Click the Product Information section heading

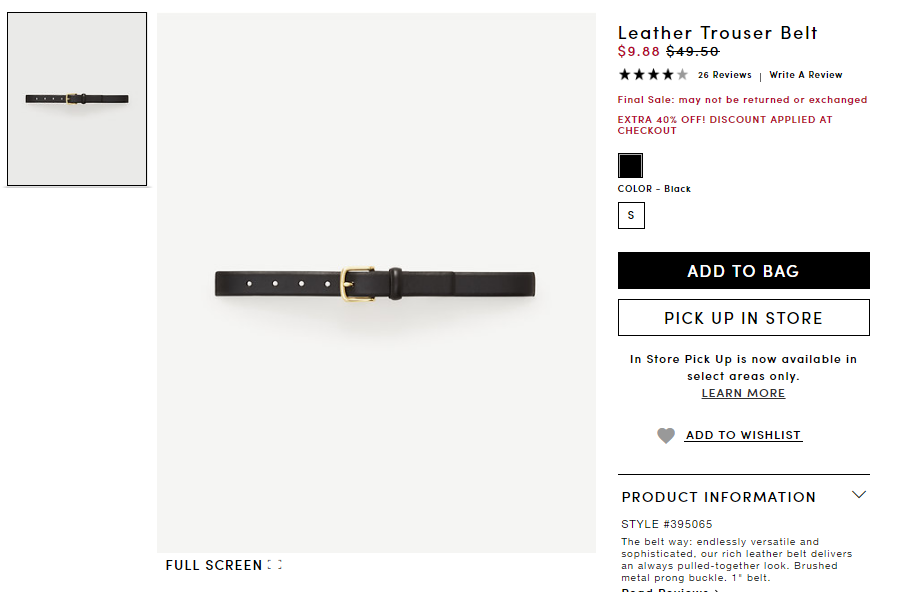(x=719, y=497)
